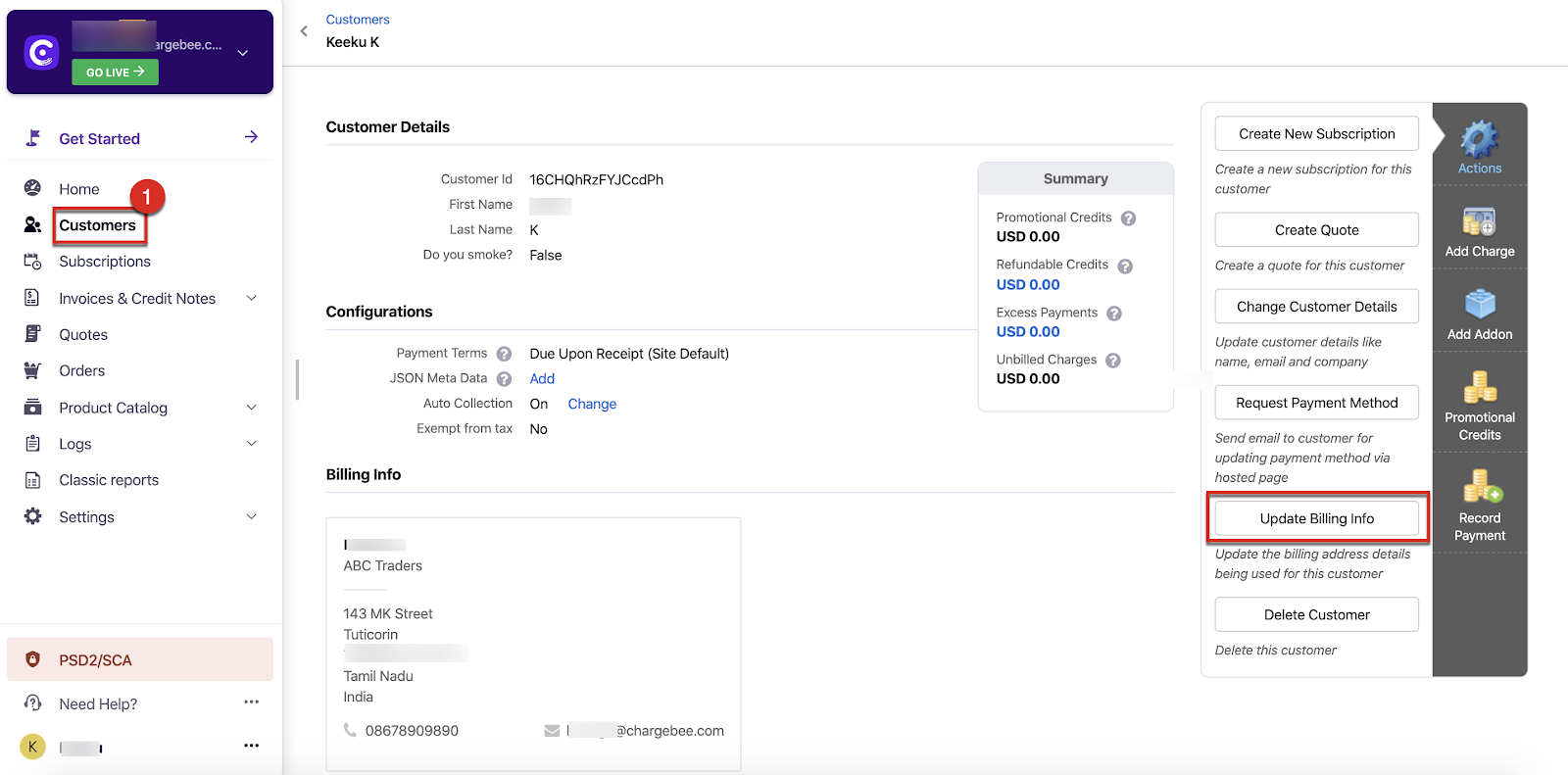Expand the Logs submenu
Screen dimensions: 1568x775
pyautogui.click(x=252, y=444)
